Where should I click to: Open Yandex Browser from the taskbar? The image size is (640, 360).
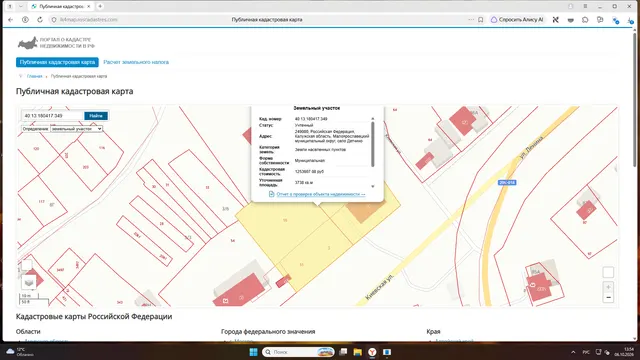pyautogui.click(x=372, y=352)
